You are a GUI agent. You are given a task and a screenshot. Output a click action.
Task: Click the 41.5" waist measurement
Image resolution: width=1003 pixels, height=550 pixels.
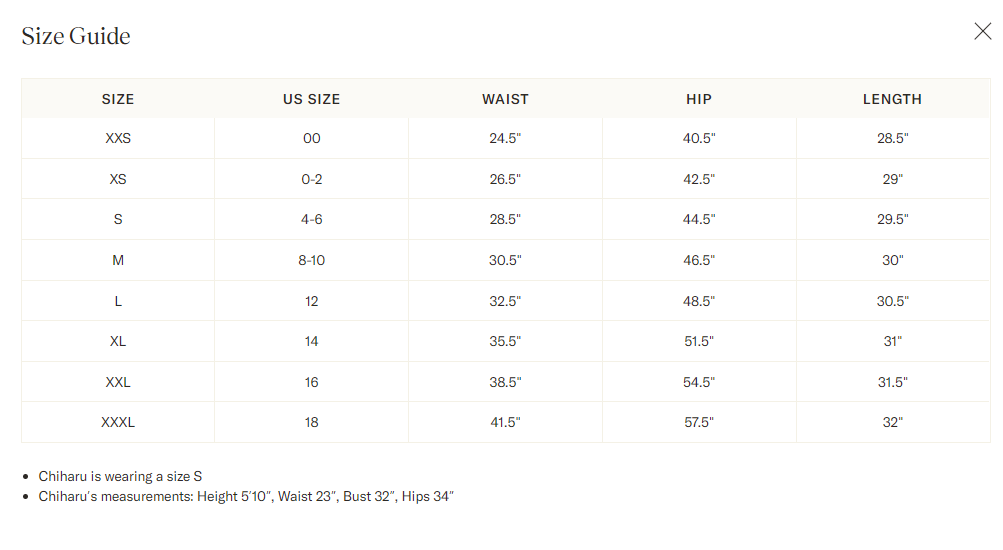click(505, 422)
